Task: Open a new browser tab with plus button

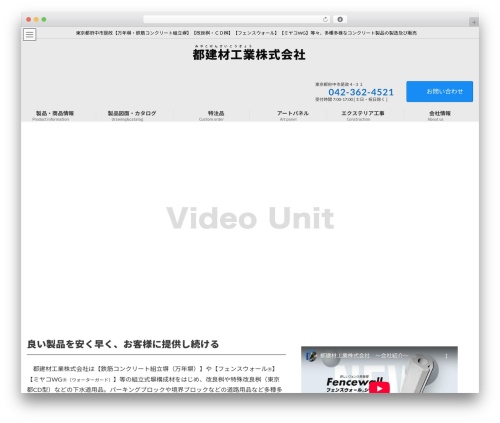Action: [474, 22]
